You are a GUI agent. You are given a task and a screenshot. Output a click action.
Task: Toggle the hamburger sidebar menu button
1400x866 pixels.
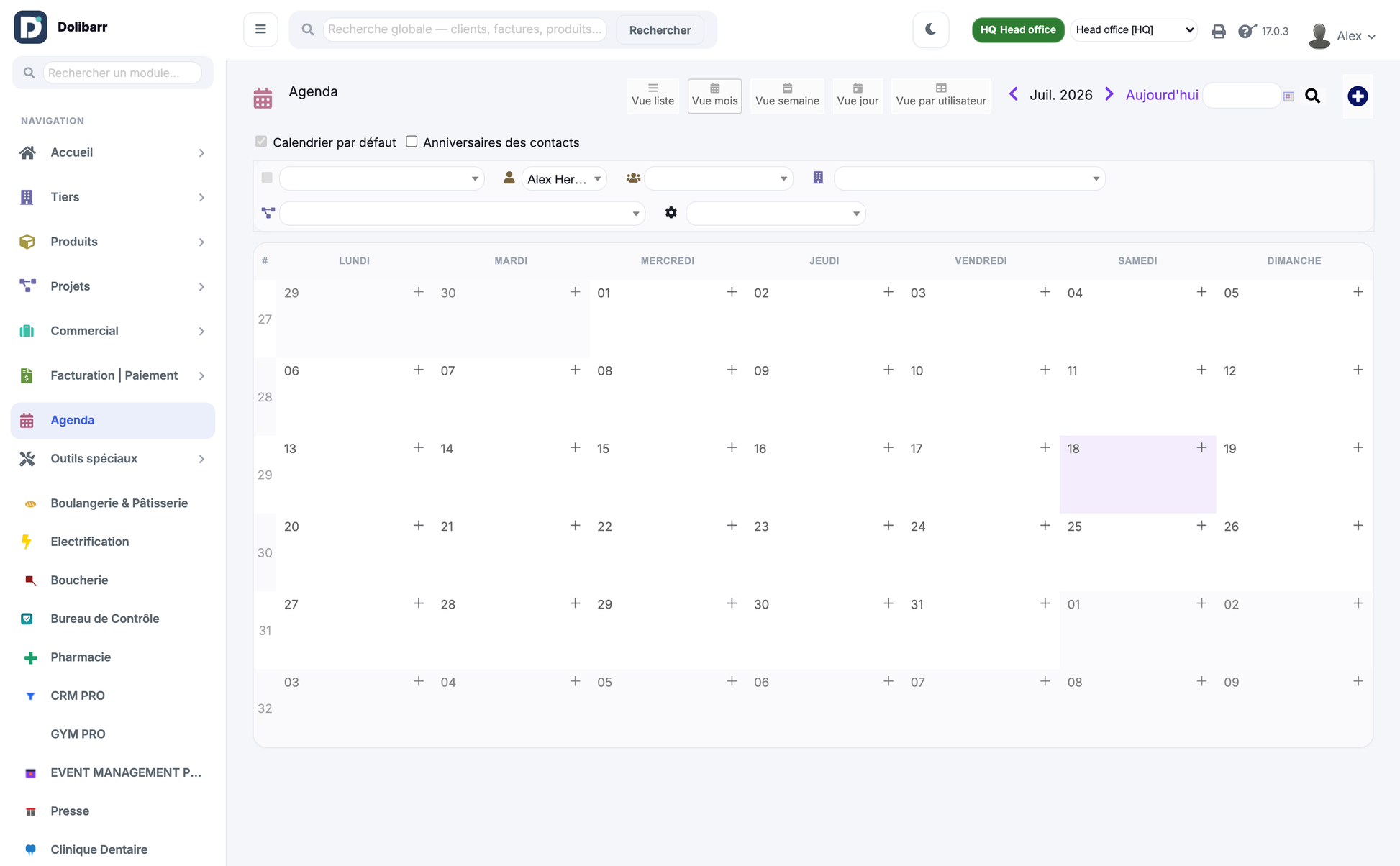pos(260,29)
